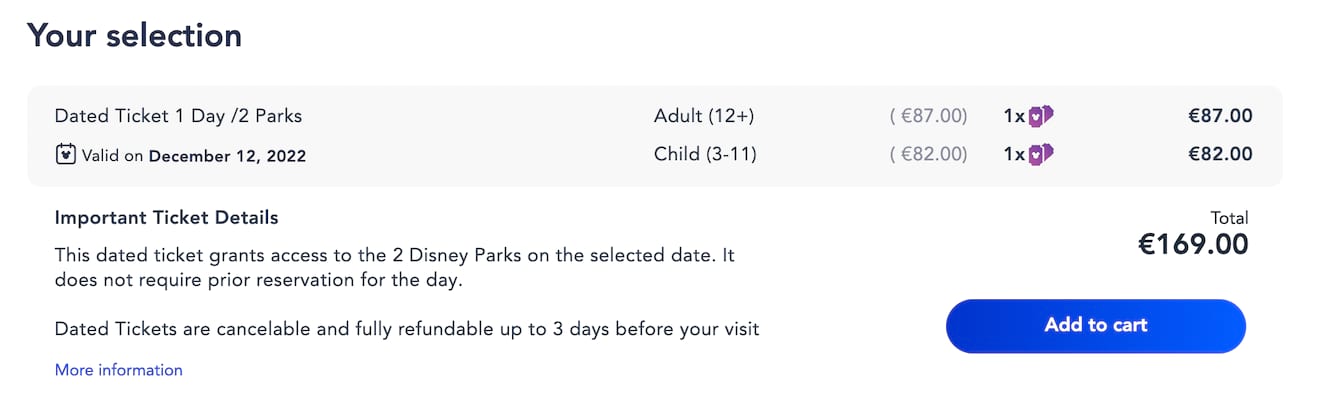Click the adult unit price (€87.00) in parentheses
1320x396 pixels.
click(x=929, y=116)
